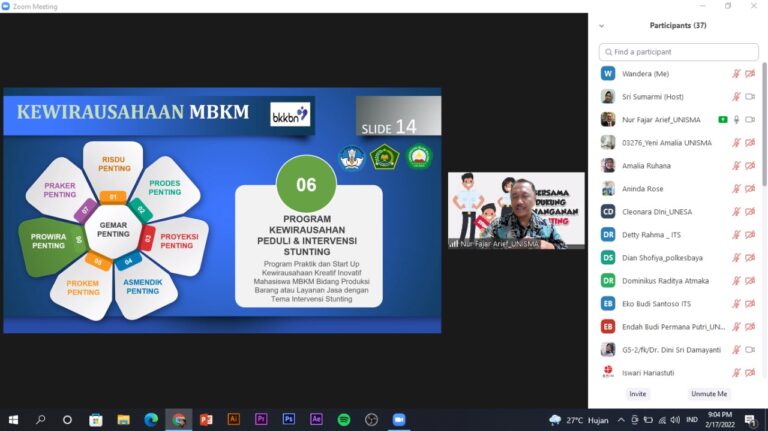This screenshot has height=431, width=768.
Task: Open Spotify from the taskbar
Action: click(x=343, y=419)
